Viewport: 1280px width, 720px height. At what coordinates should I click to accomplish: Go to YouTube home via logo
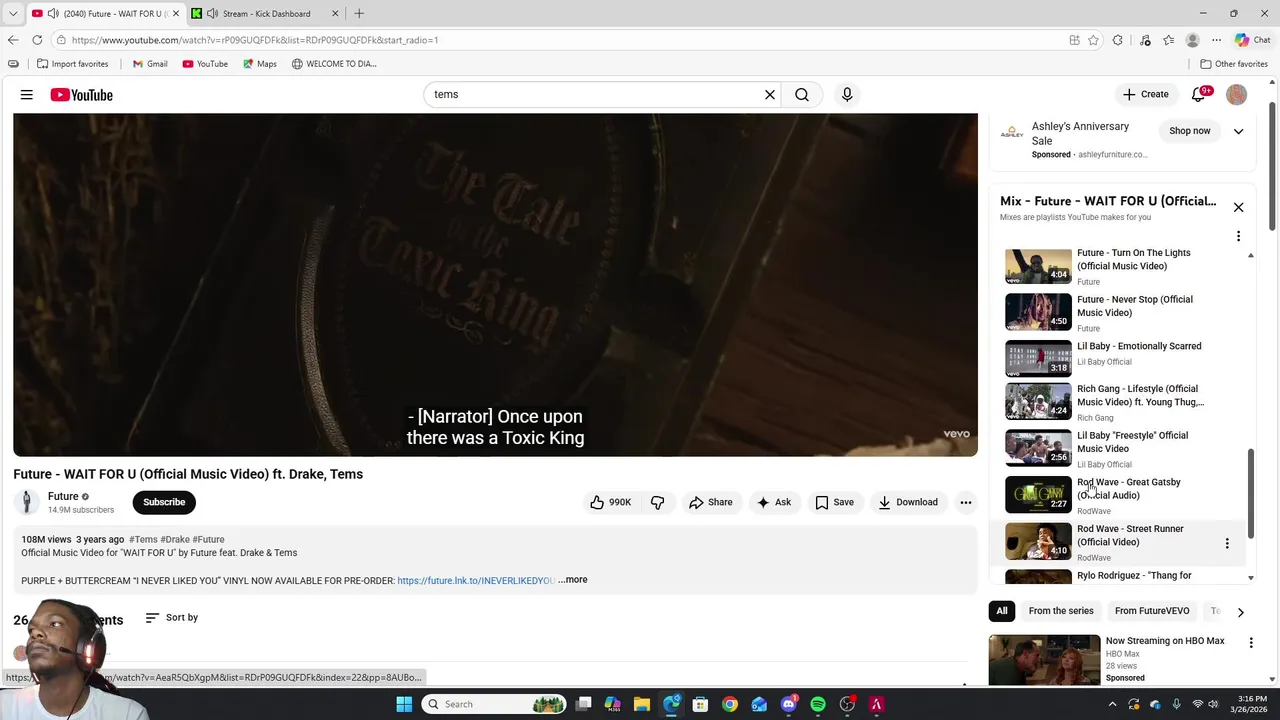[x=81, y=95]
